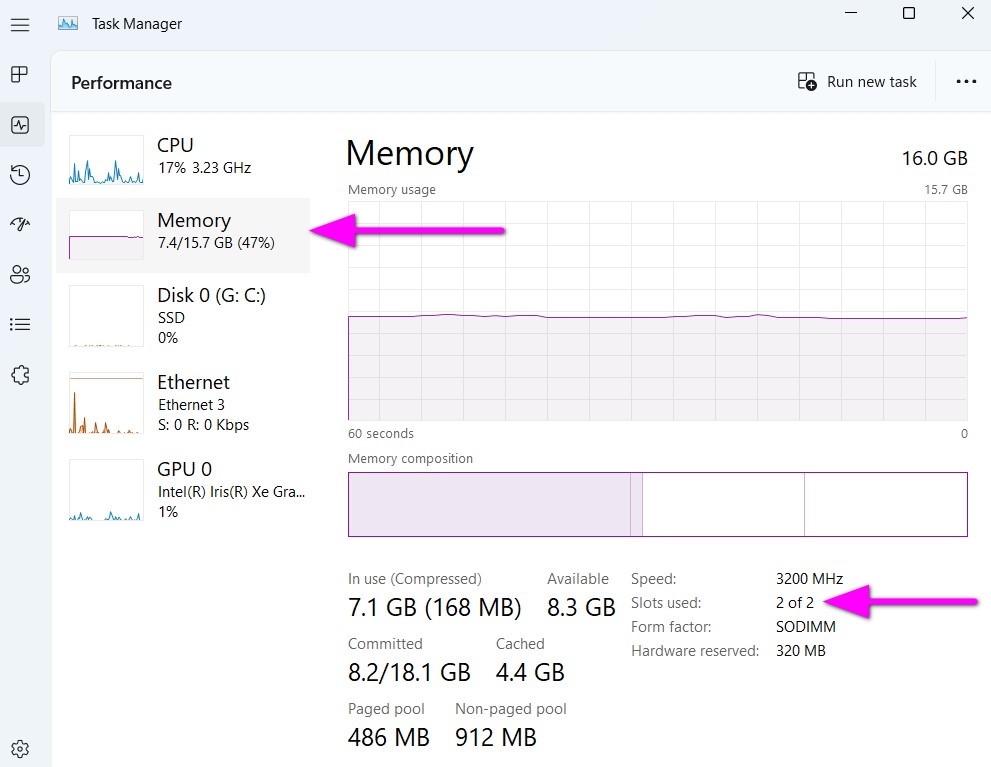Select the CPU performance item
The width and height of the screenshot is (991, 767).
183,159
